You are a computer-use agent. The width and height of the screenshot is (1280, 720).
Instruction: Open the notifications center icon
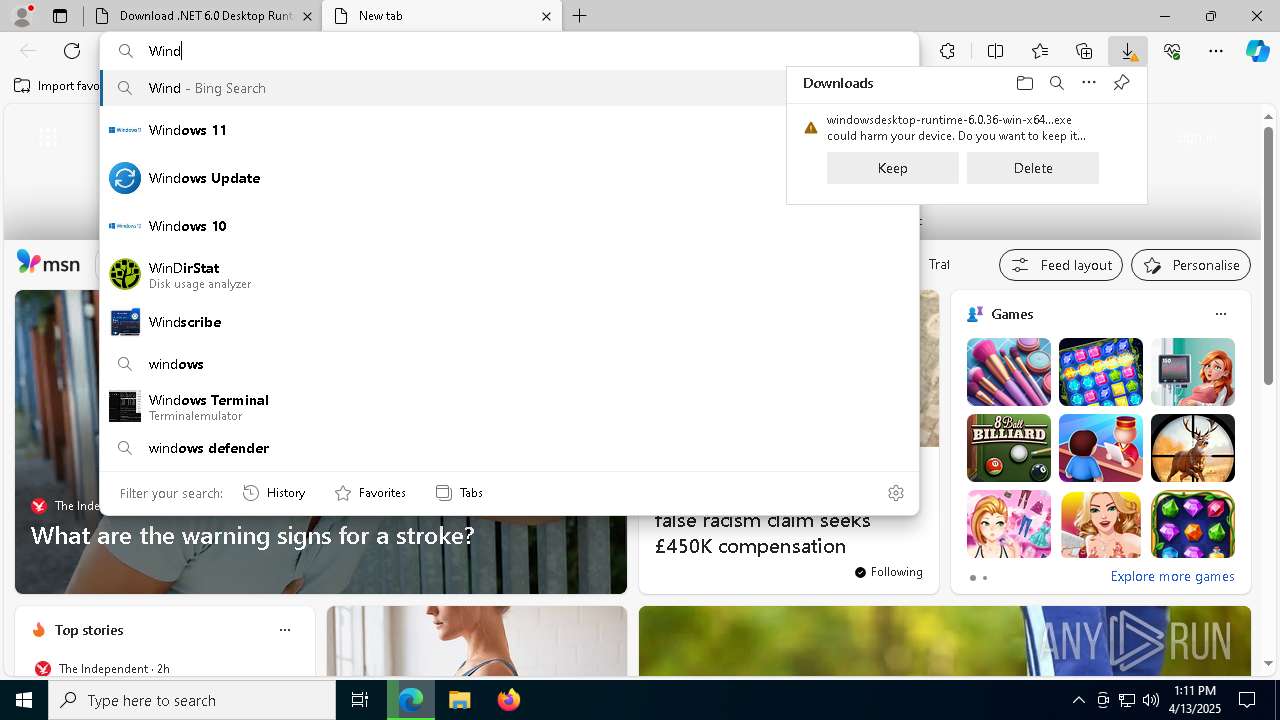[x=1247, y=700]
